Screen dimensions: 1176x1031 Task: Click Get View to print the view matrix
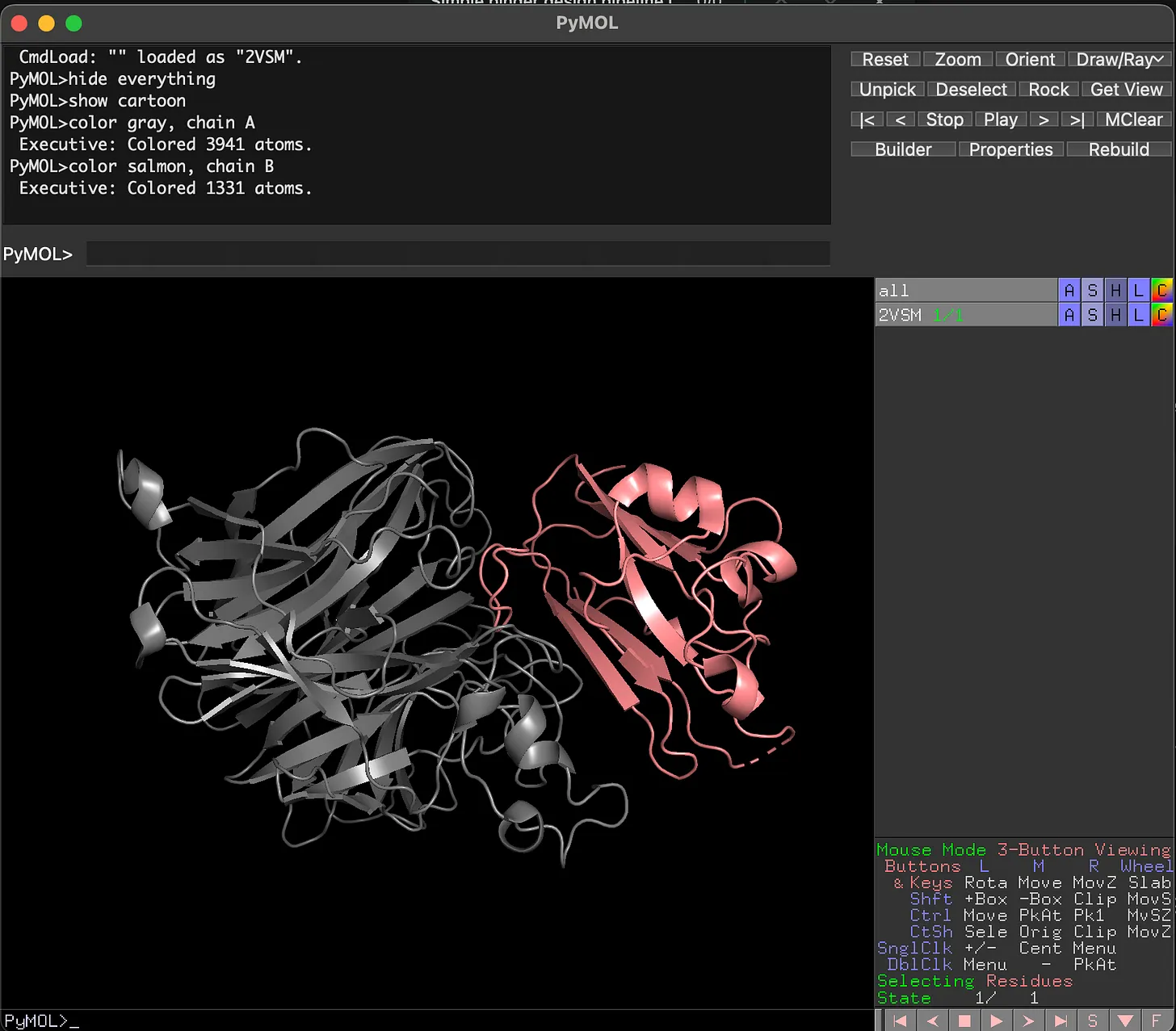pos(1126,89)
